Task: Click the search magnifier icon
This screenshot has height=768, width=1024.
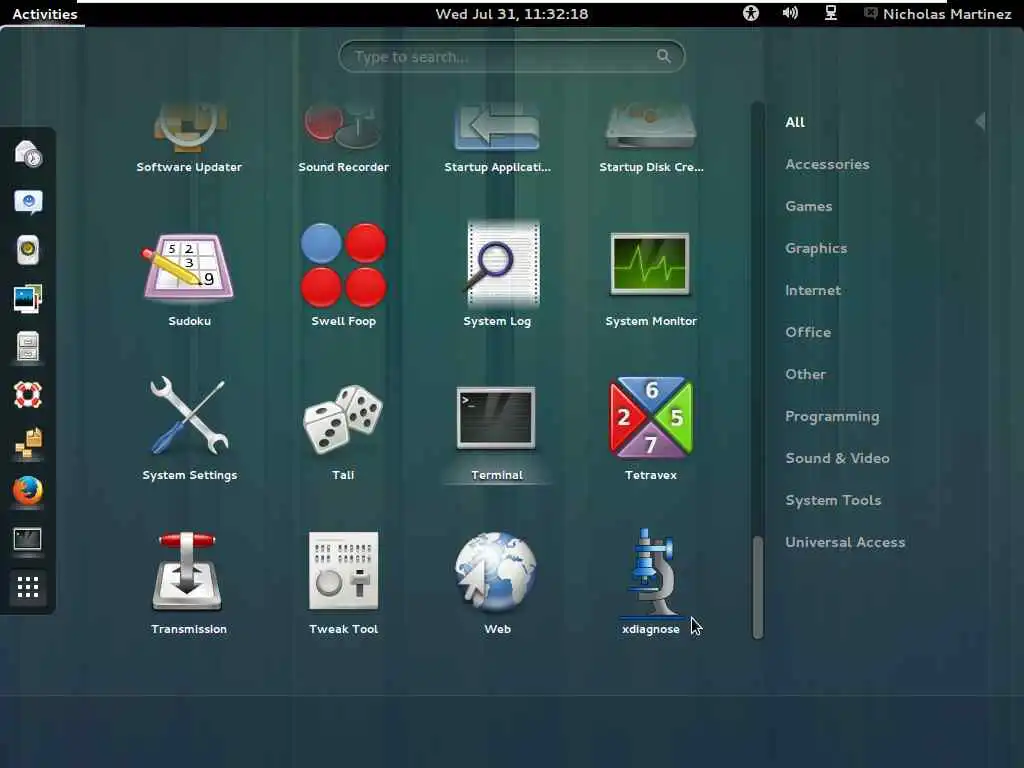Action: click(x=664, y=56)
